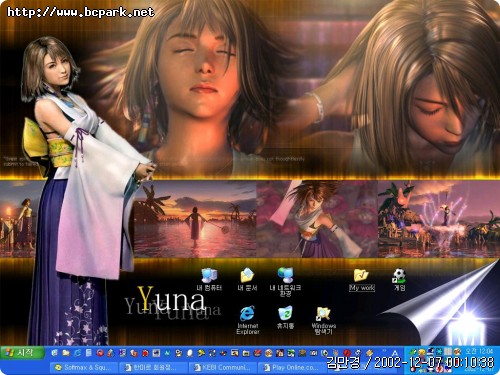500x375 pixels.
Task: Click yellow folder icon beside Show Desktop
Action: [66, 353]
